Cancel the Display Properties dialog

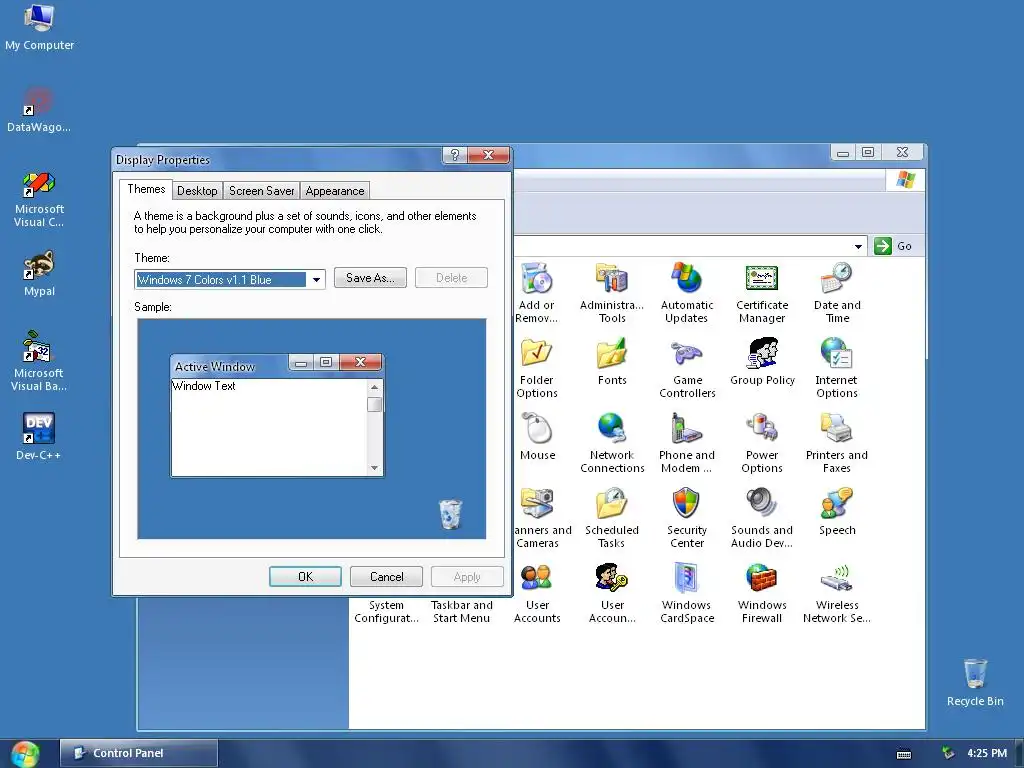pos(387,577)
